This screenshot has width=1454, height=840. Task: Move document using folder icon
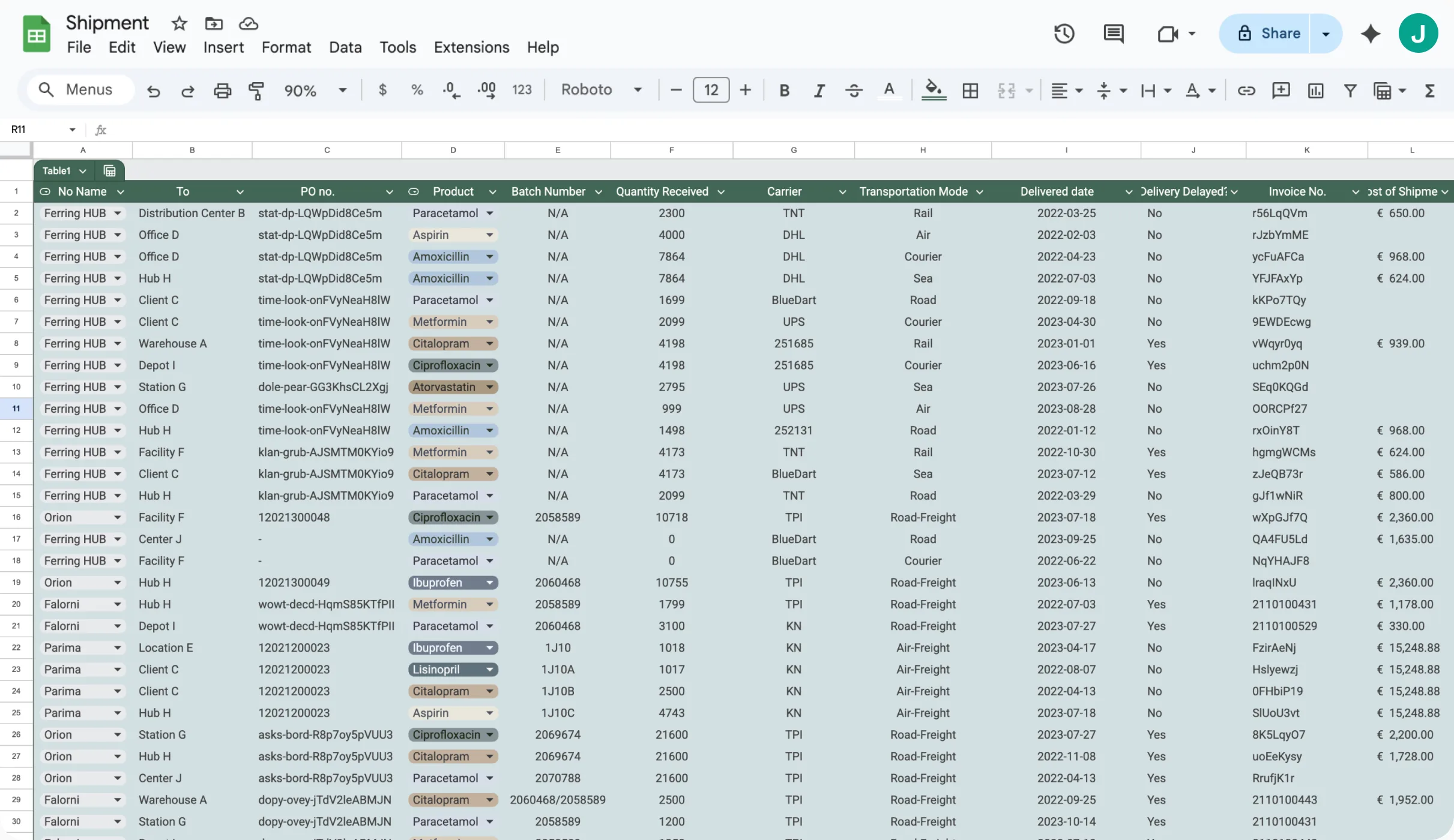pyautogui.click(x=214, y=23)
